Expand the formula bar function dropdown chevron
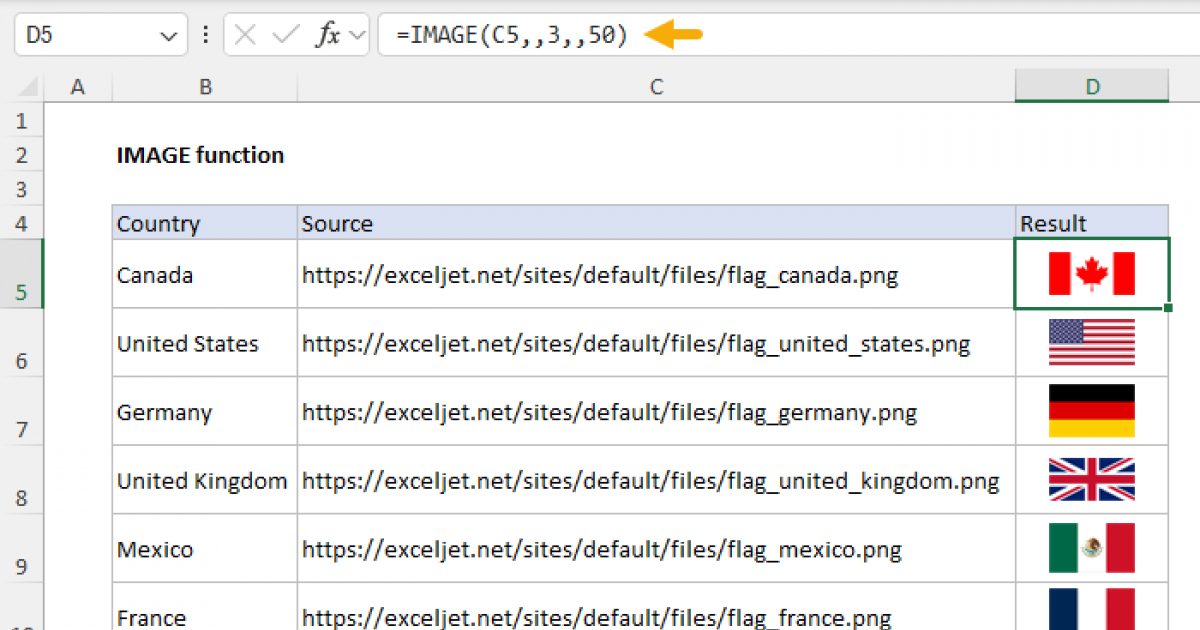1200x630 pixels. point(357,36)
